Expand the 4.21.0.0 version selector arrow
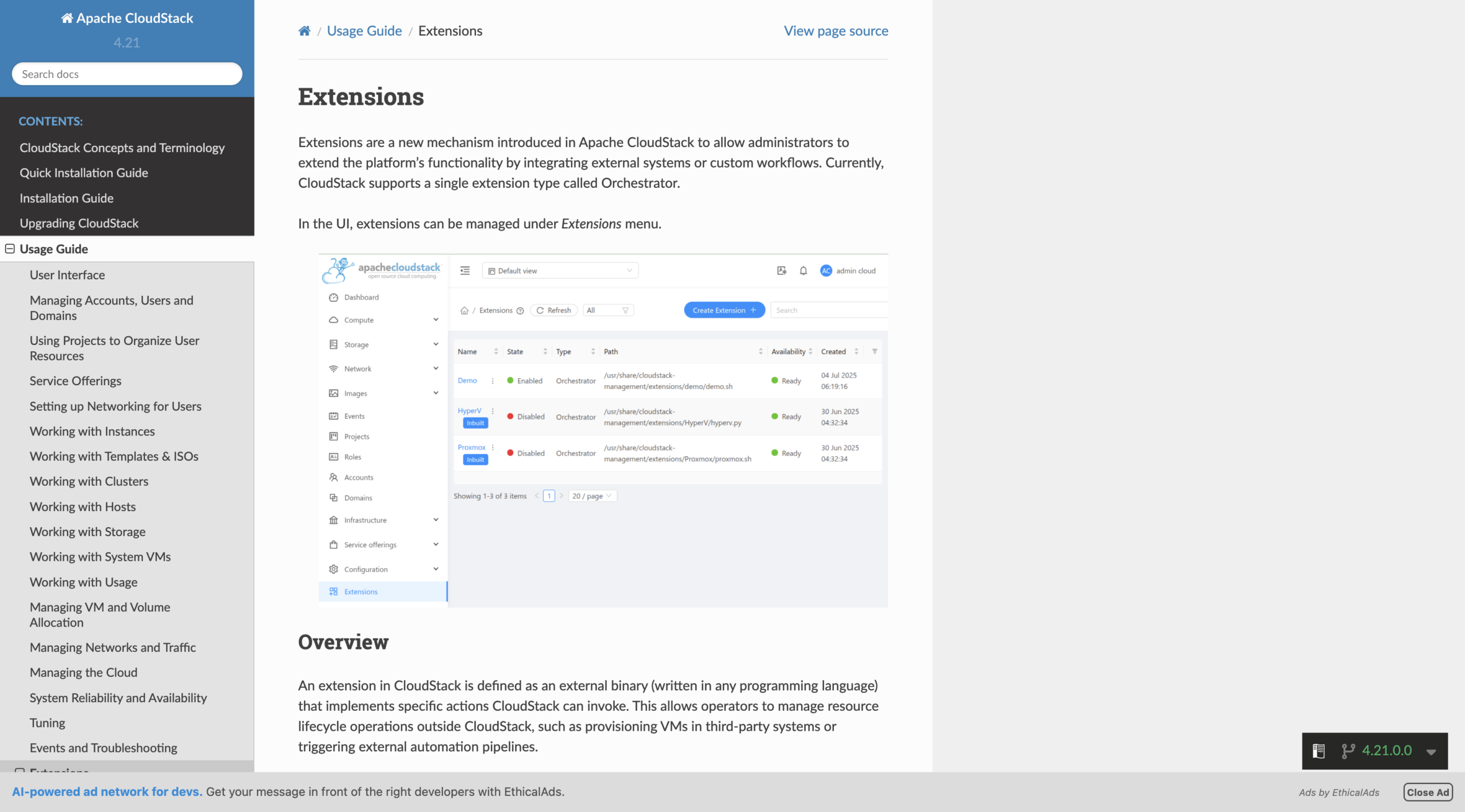Viewport: 1465px width, 812px height. pyautogui.click(x=1431, y=752)
